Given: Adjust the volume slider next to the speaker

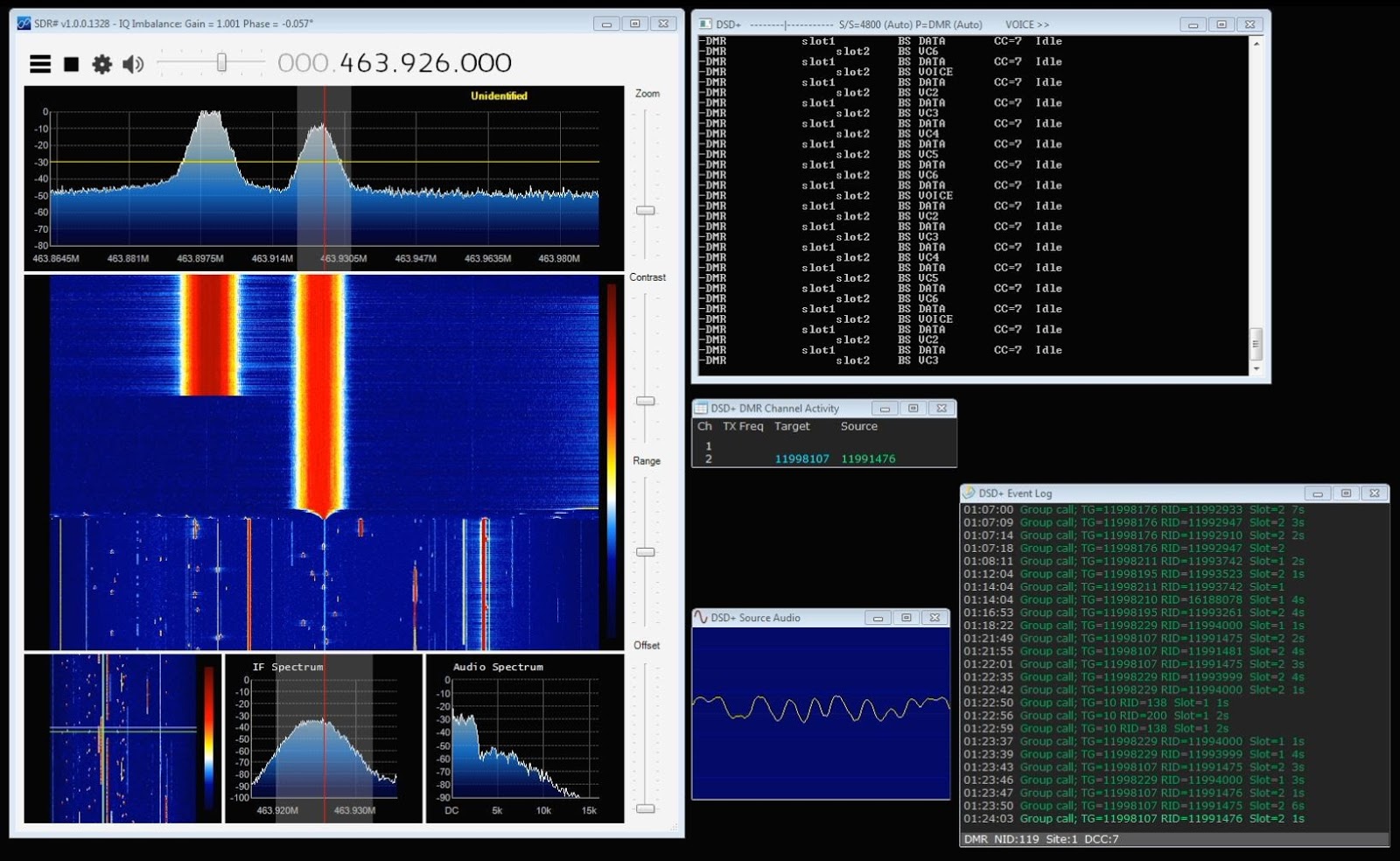Looking at the screenshot, I should (x=221, y=63).
